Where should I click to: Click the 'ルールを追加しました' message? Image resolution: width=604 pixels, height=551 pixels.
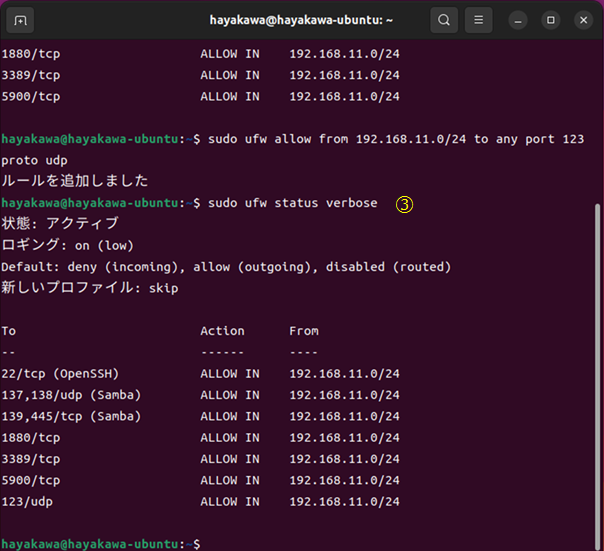(75, 181)
